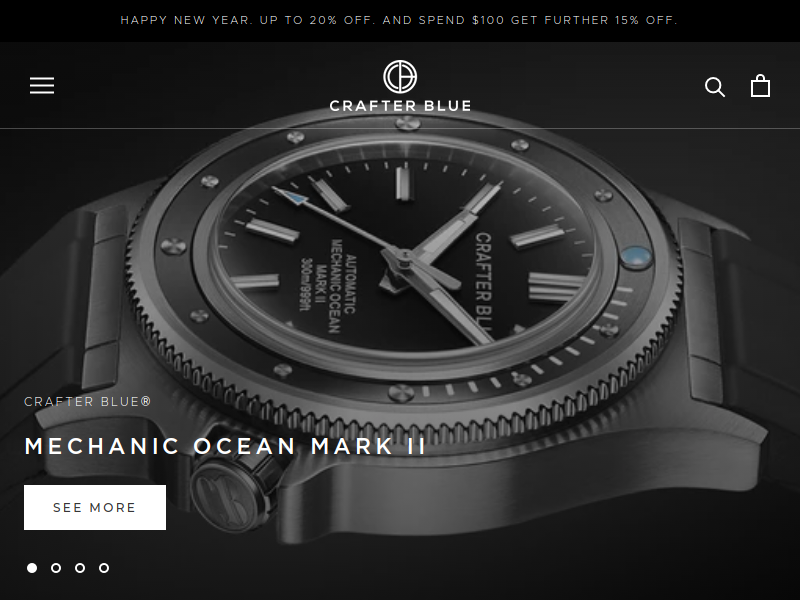Open the search magnifier icon

pos(715,87)
